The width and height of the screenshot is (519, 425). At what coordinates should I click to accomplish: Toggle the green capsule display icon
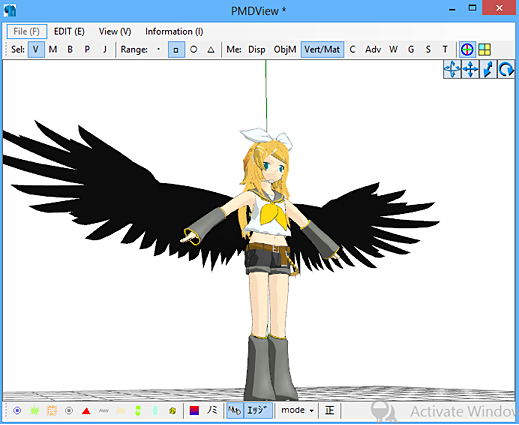pos(138,411)
